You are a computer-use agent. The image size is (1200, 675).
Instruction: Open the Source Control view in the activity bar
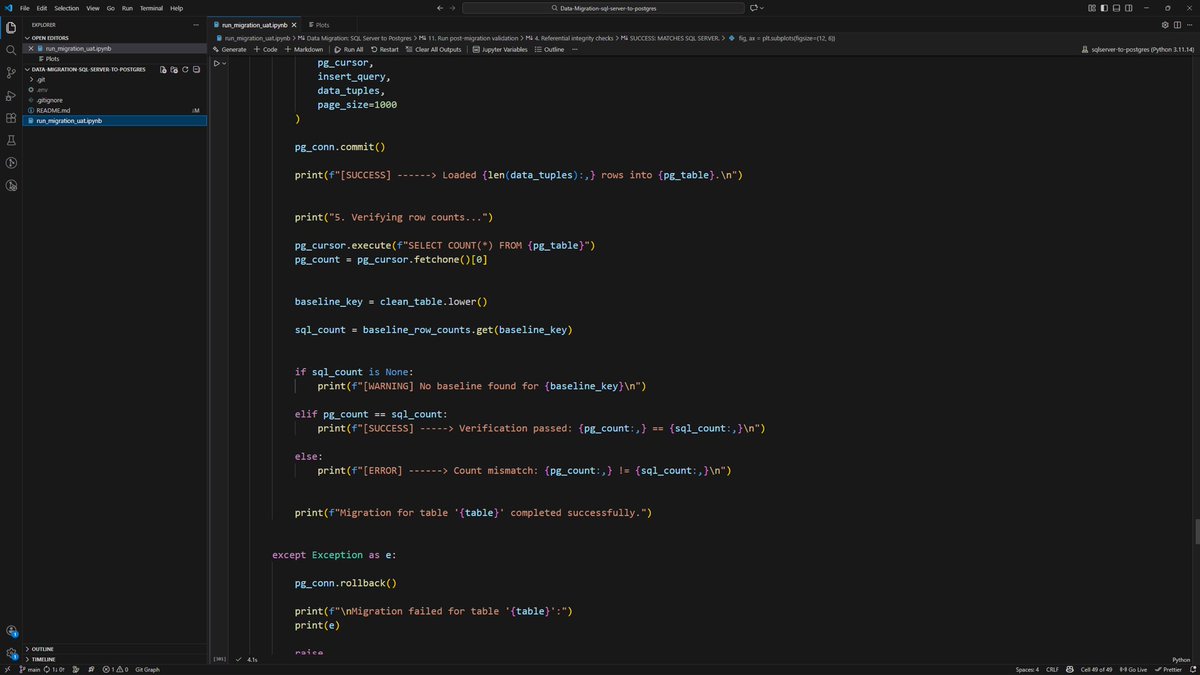click(x=11, y=73)
